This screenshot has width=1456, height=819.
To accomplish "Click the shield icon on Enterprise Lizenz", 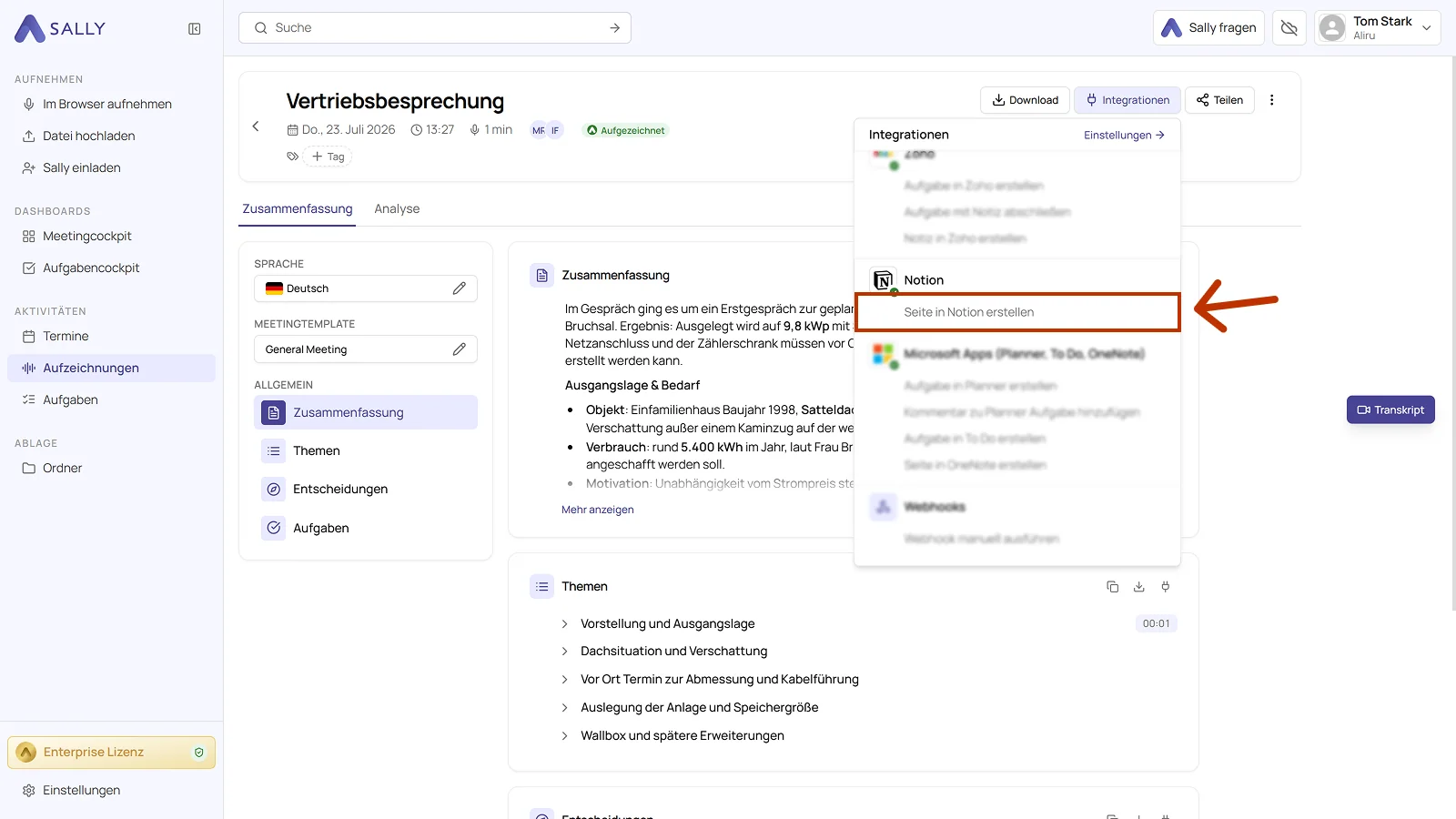I will tap(199, 753).
